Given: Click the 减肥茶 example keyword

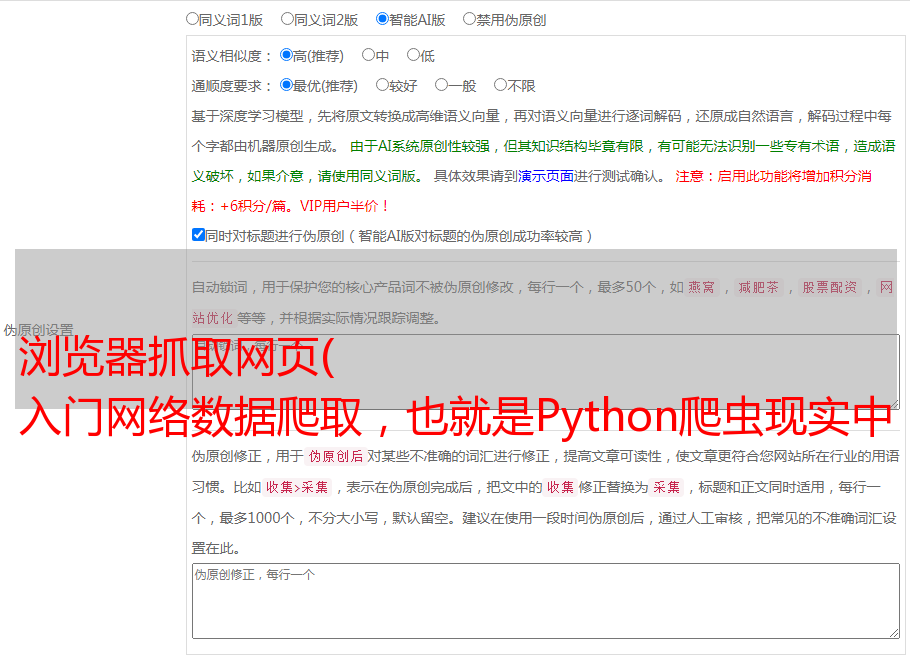Looking at the screenshot, I should pyautogui.click(x=758, y=287).
